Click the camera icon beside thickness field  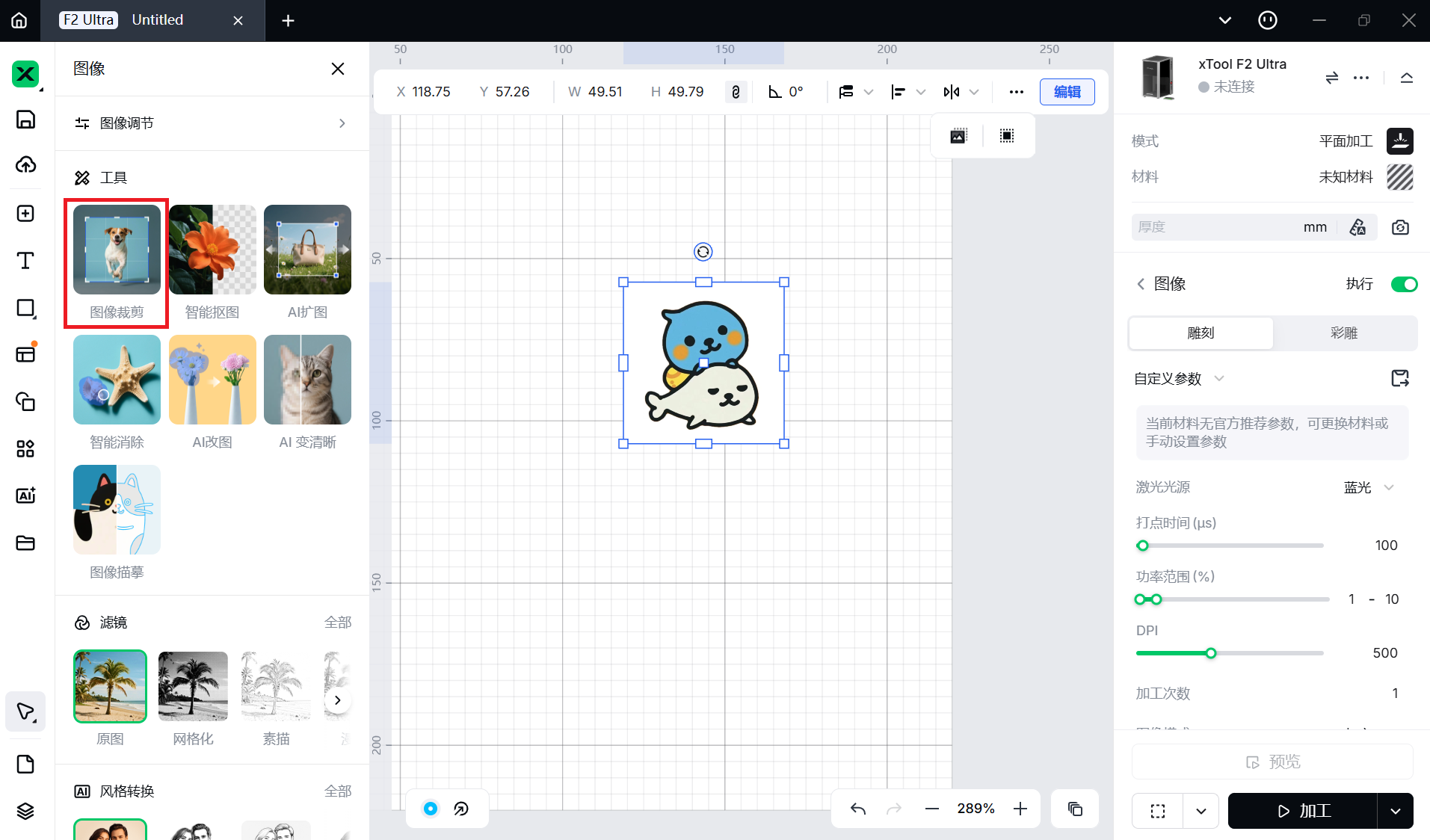coord(1400,227)
